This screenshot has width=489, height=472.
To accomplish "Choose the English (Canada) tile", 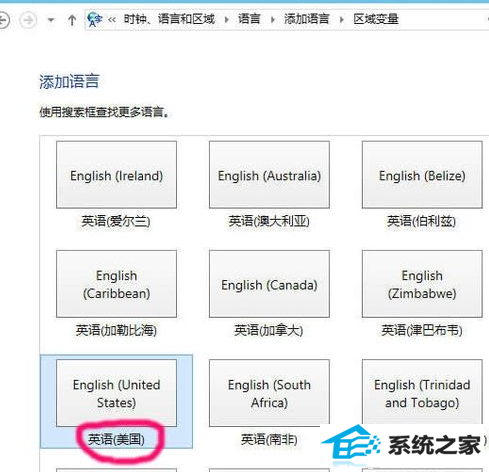I will [269, 284].
